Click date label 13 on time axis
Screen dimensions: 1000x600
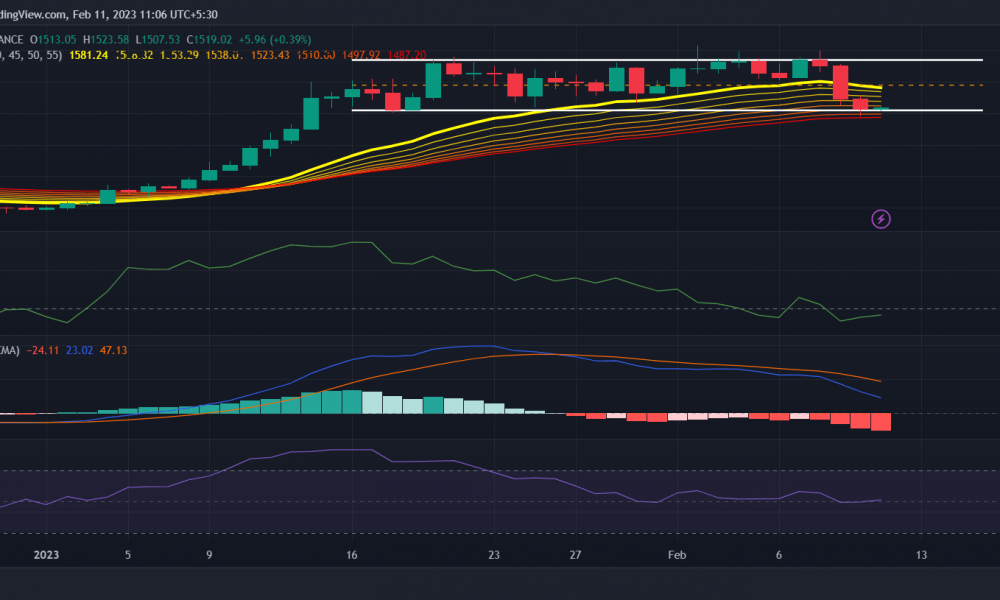click(x=922, y=555)
